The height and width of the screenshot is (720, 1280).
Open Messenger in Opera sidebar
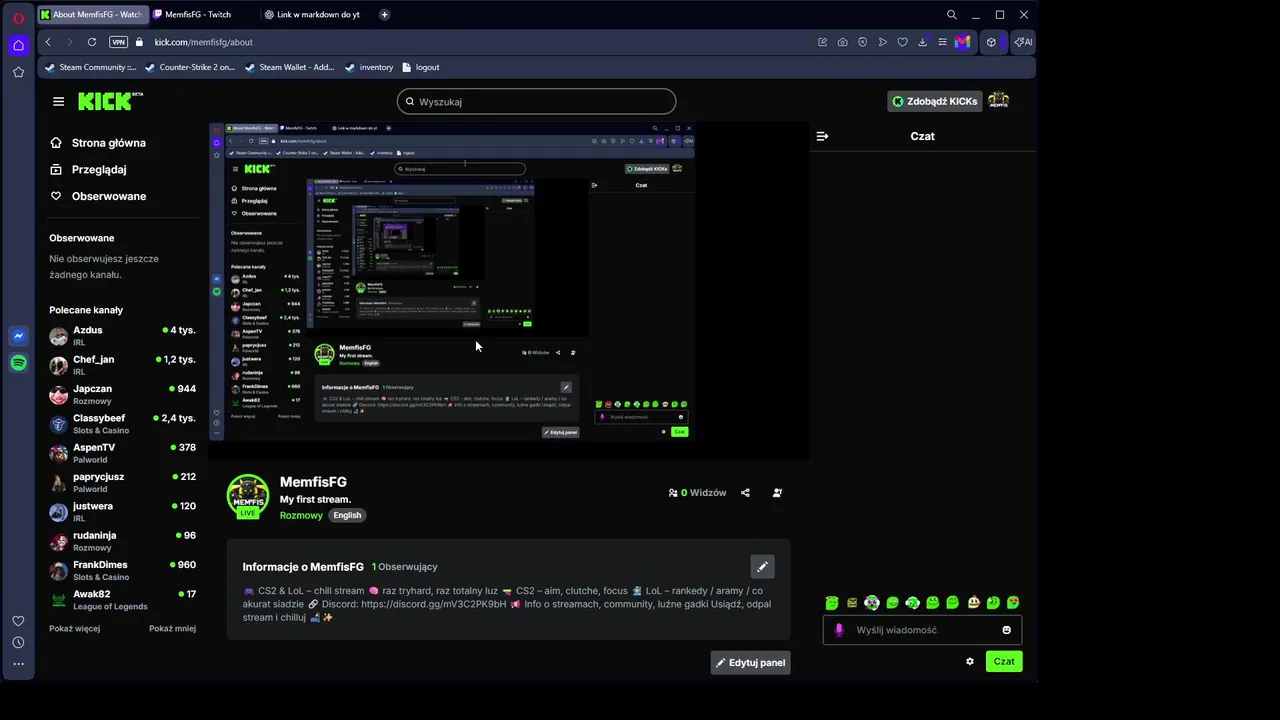18,337
